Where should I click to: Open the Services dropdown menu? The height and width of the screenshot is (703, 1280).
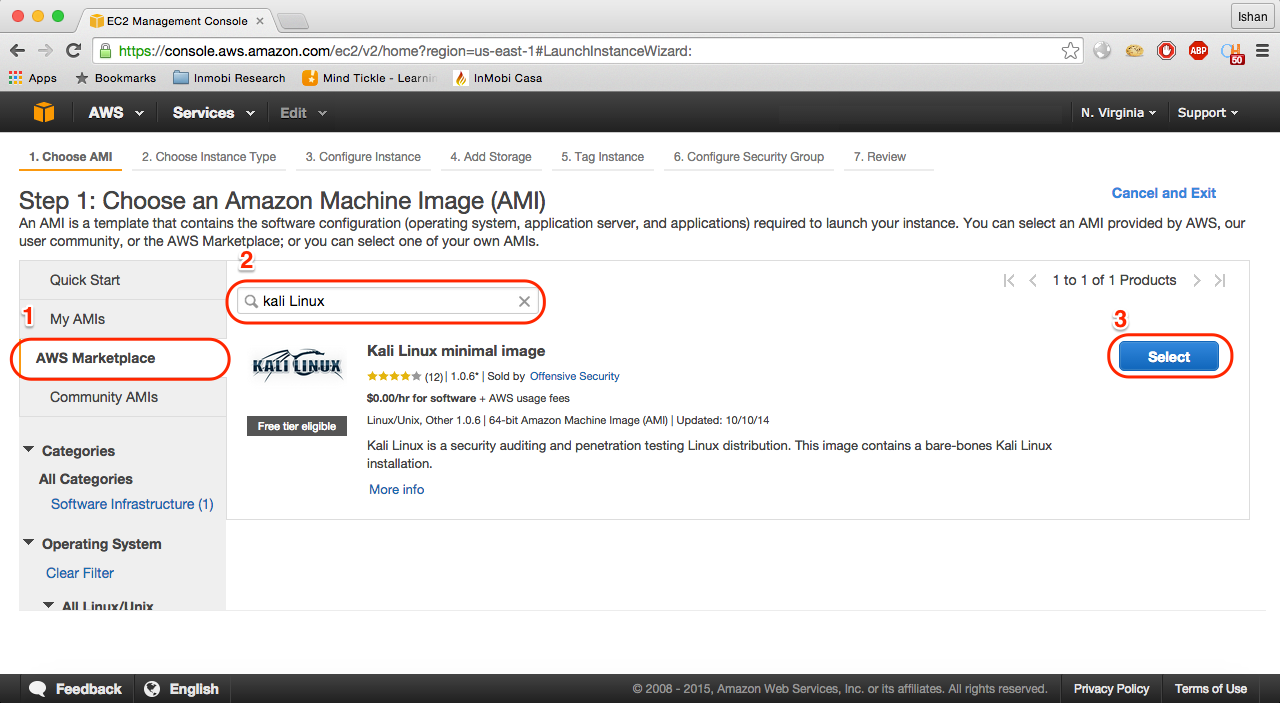pyautogui.click(x=213, y=113)
